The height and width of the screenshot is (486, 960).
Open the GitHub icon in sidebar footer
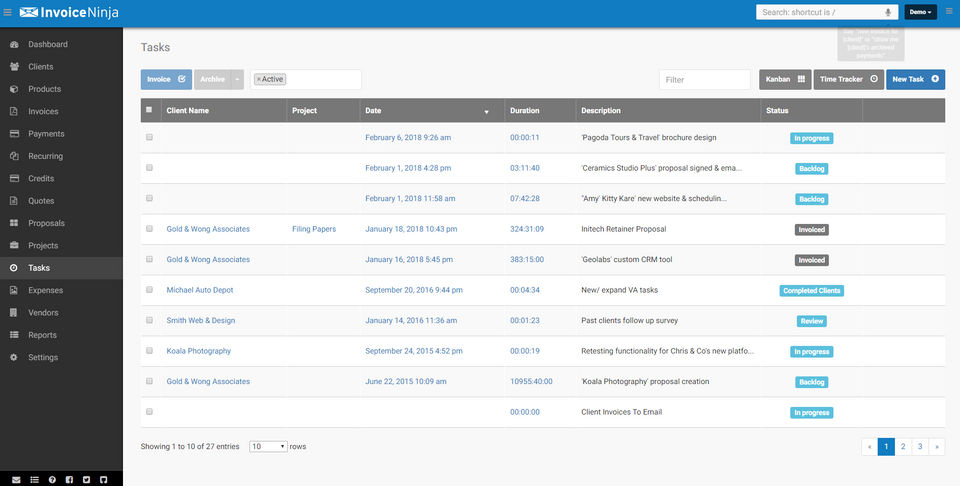[104, 479]
